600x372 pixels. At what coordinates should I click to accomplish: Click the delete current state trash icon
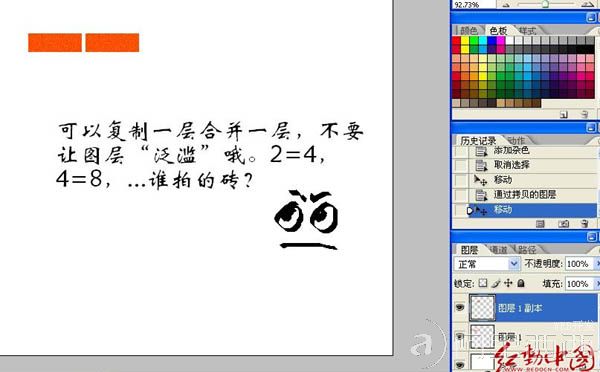tap(584, 224)
